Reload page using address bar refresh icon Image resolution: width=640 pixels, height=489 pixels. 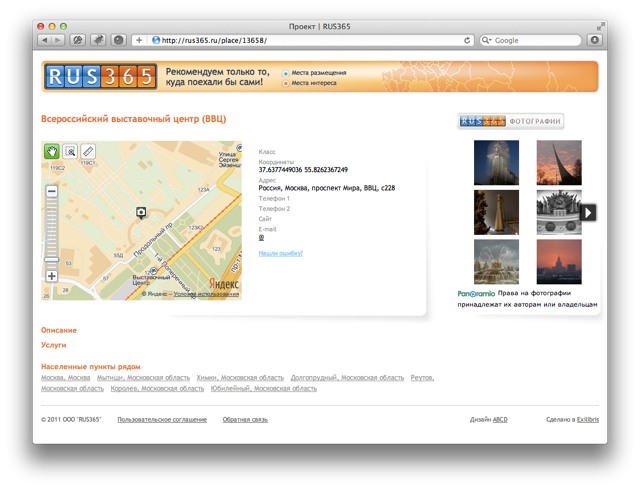click(467, 40)
